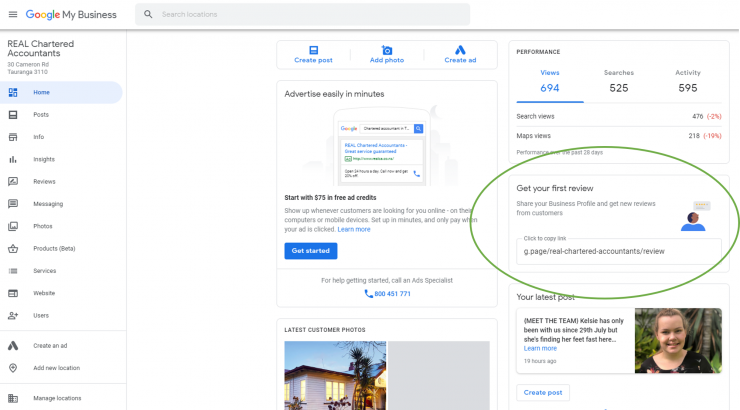This screenshot has width=740, height=410.
Task: Open Users in the sidebar
Action: coord(41,316)
